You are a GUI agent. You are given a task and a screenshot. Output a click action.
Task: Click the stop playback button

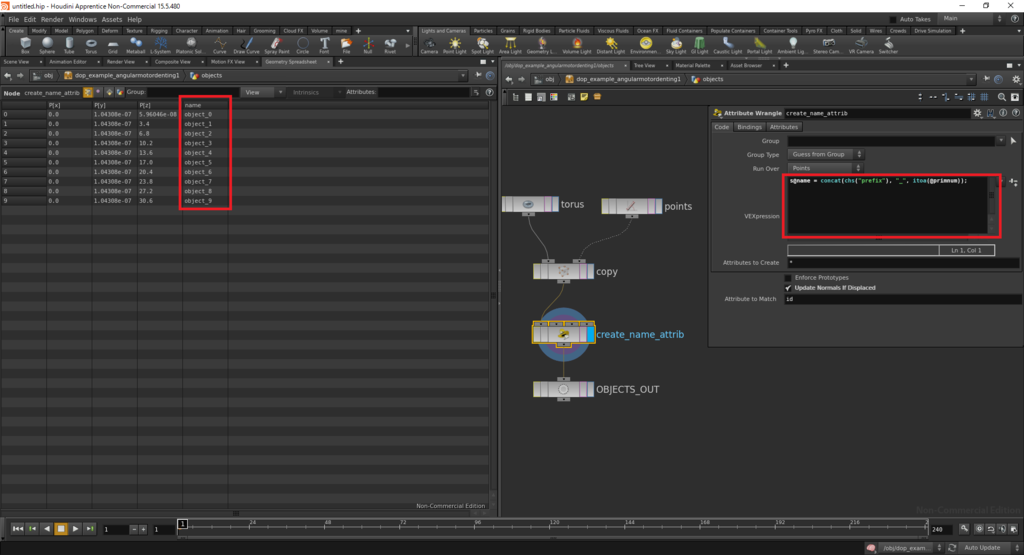(61, 529)
